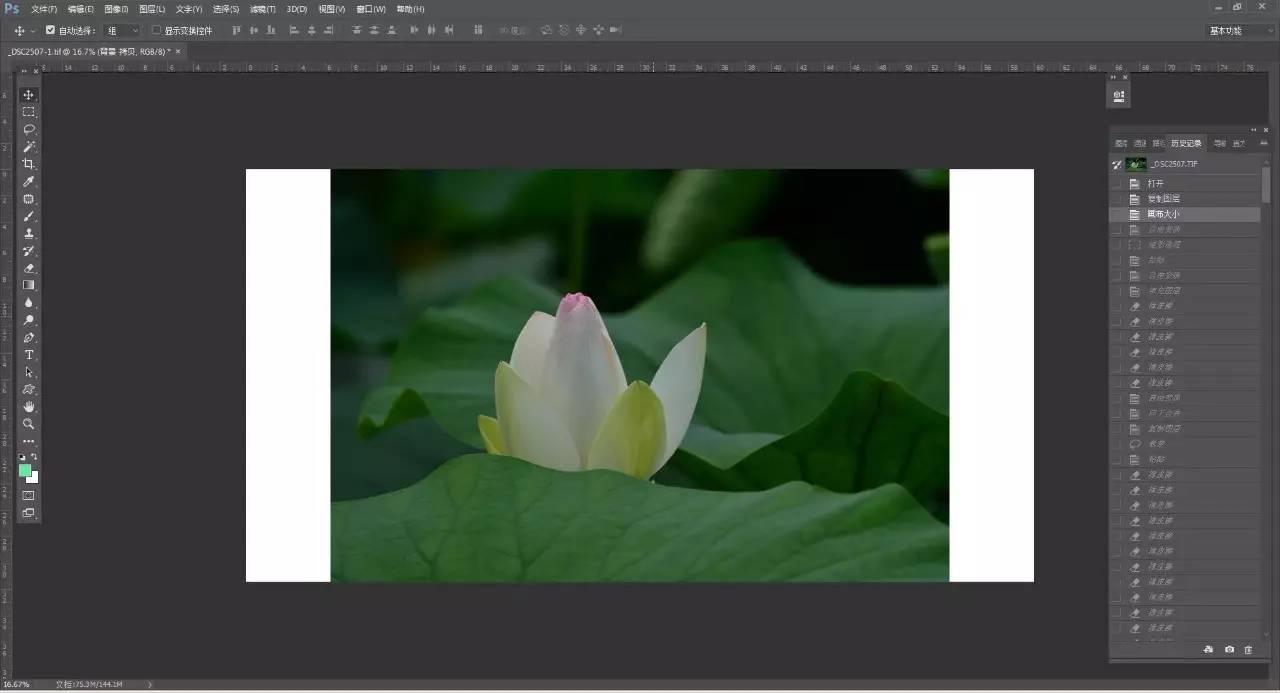Select the 复制图层 history state

click(1163, 199)
